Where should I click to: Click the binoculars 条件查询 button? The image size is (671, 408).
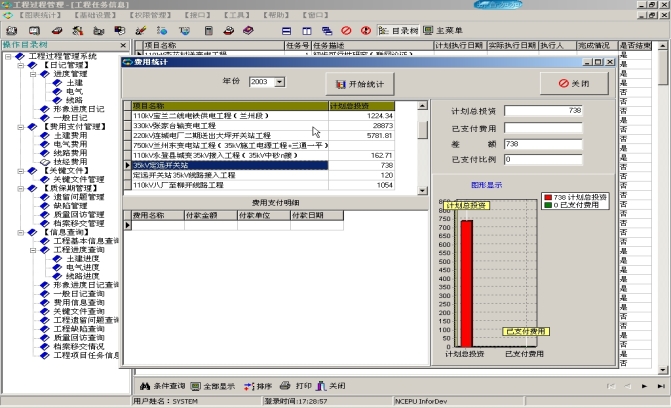163,386
